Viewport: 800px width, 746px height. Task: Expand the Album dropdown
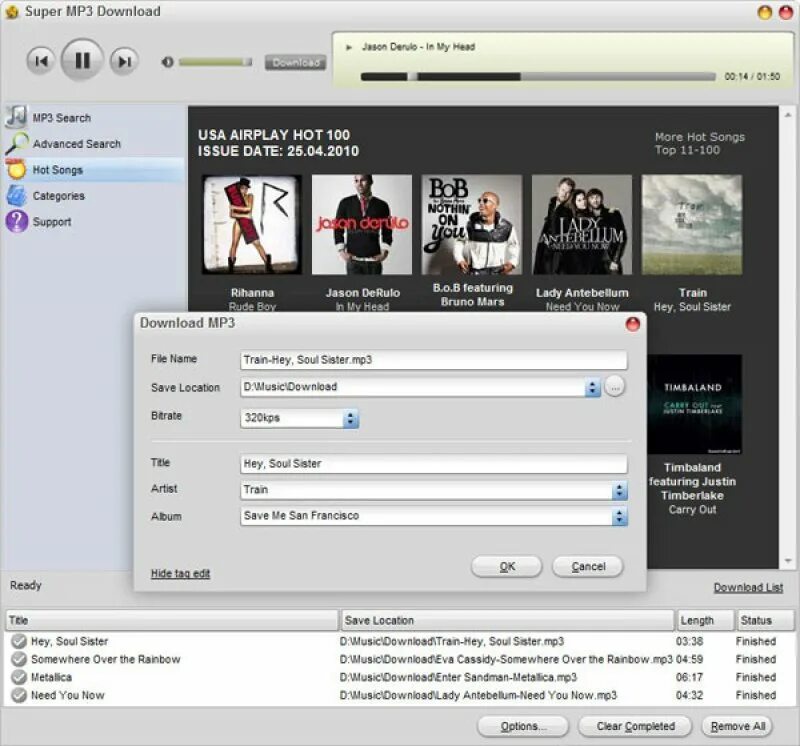tap(619, 517)
